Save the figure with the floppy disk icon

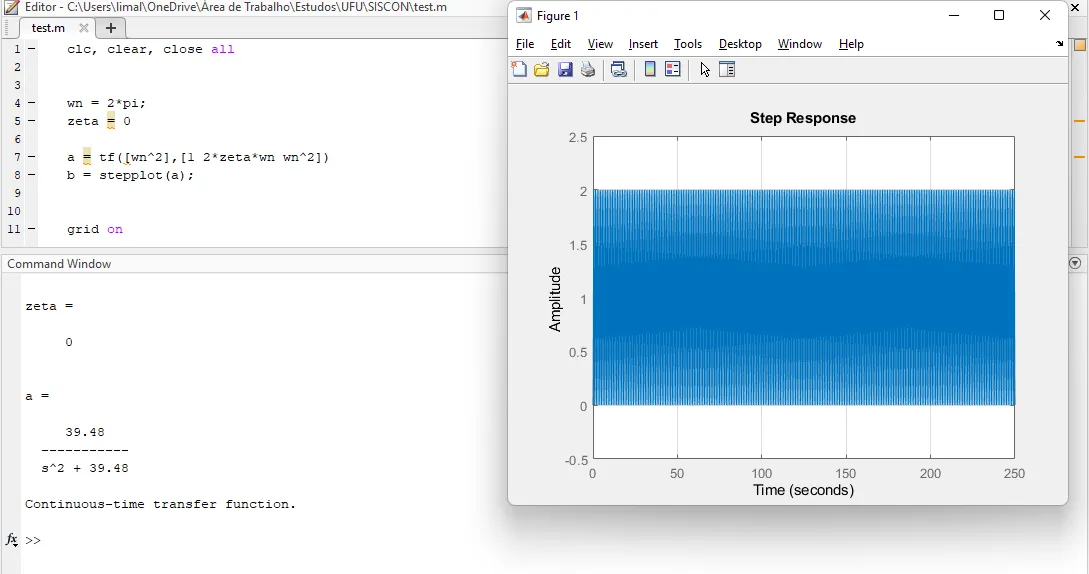coord(565,69)
